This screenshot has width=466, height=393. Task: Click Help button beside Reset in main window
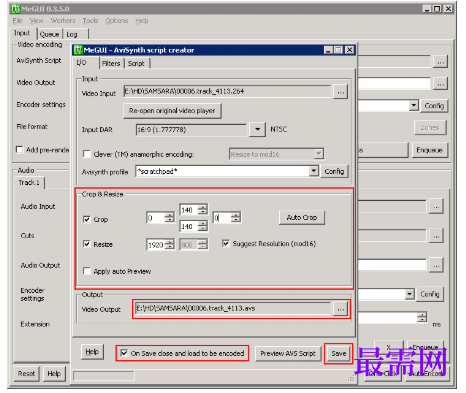pyautogui.click(x=54, y=374)
